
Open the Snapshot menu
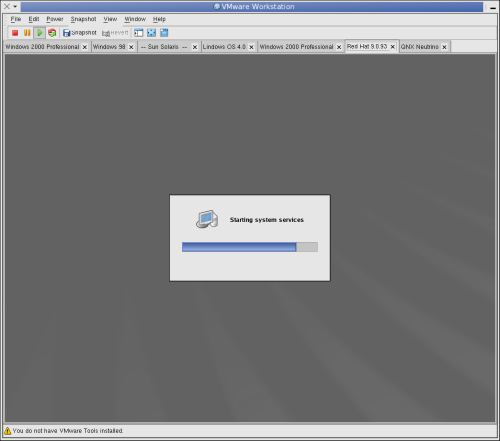pyautogui.click(x=83, y=19)
